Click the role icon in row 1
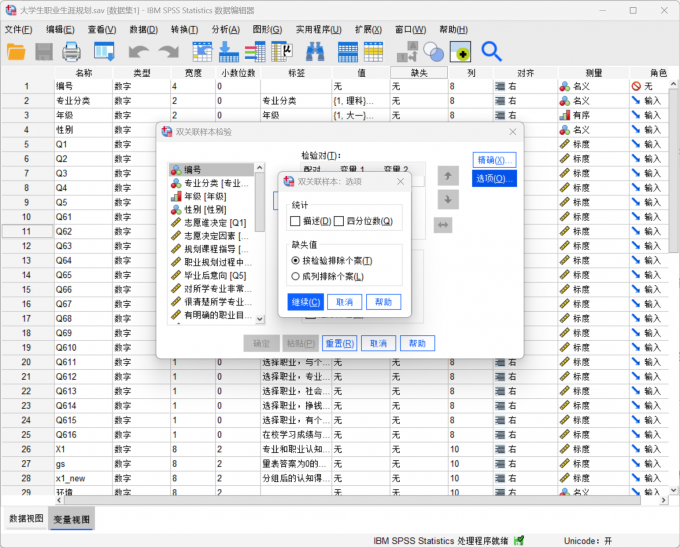The width and height of the screenshot is (680, 548). (x=636, y=86)
